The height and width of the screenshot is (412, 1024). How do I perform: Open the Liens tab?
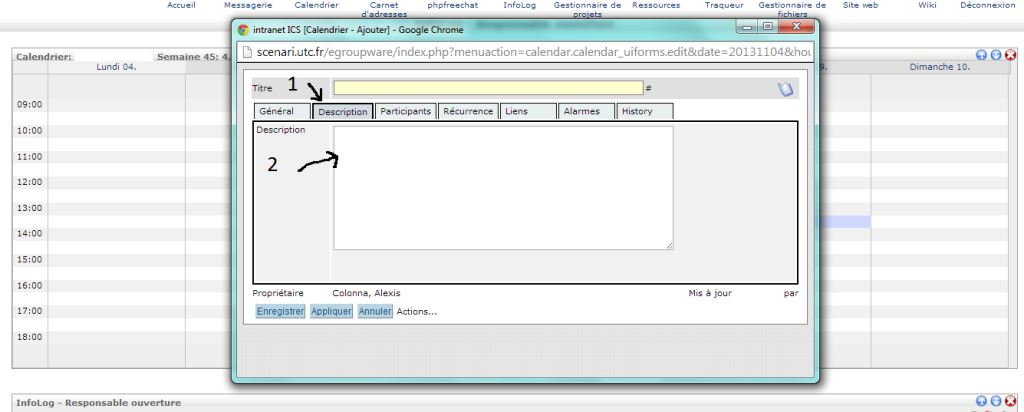[x=528, y=111]
